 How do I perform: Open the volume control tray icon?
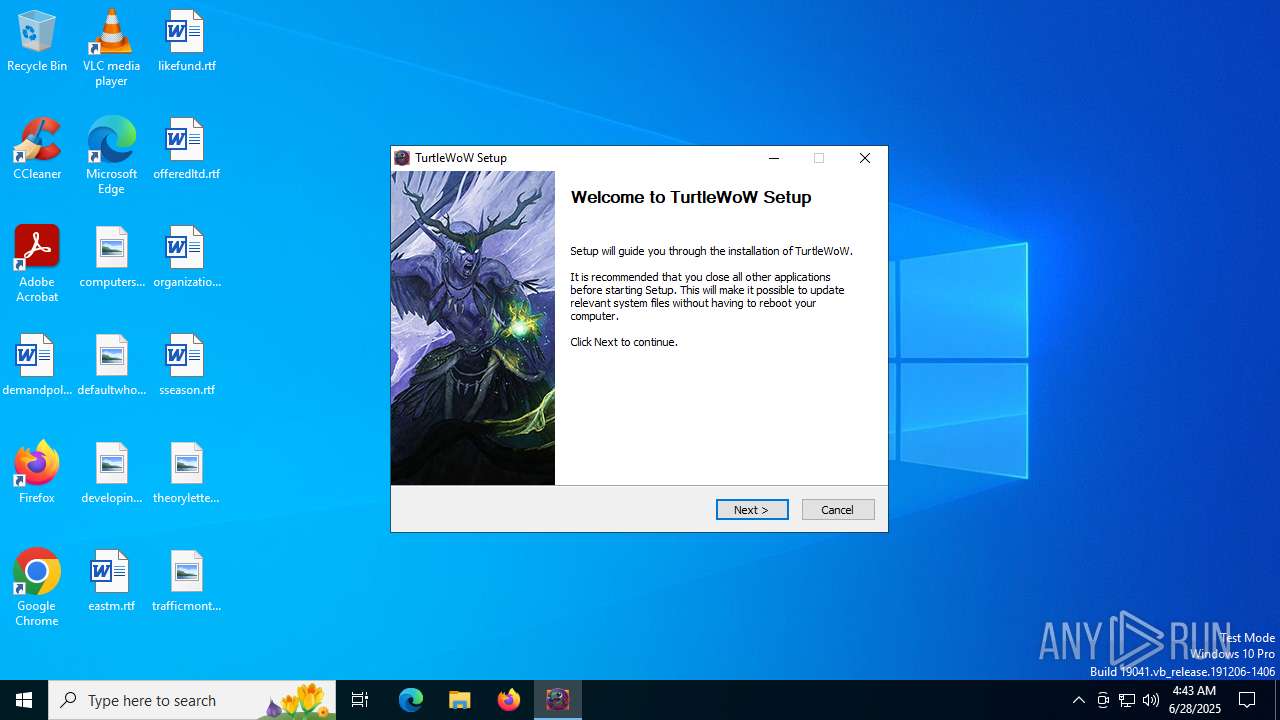coord(1151,700)
